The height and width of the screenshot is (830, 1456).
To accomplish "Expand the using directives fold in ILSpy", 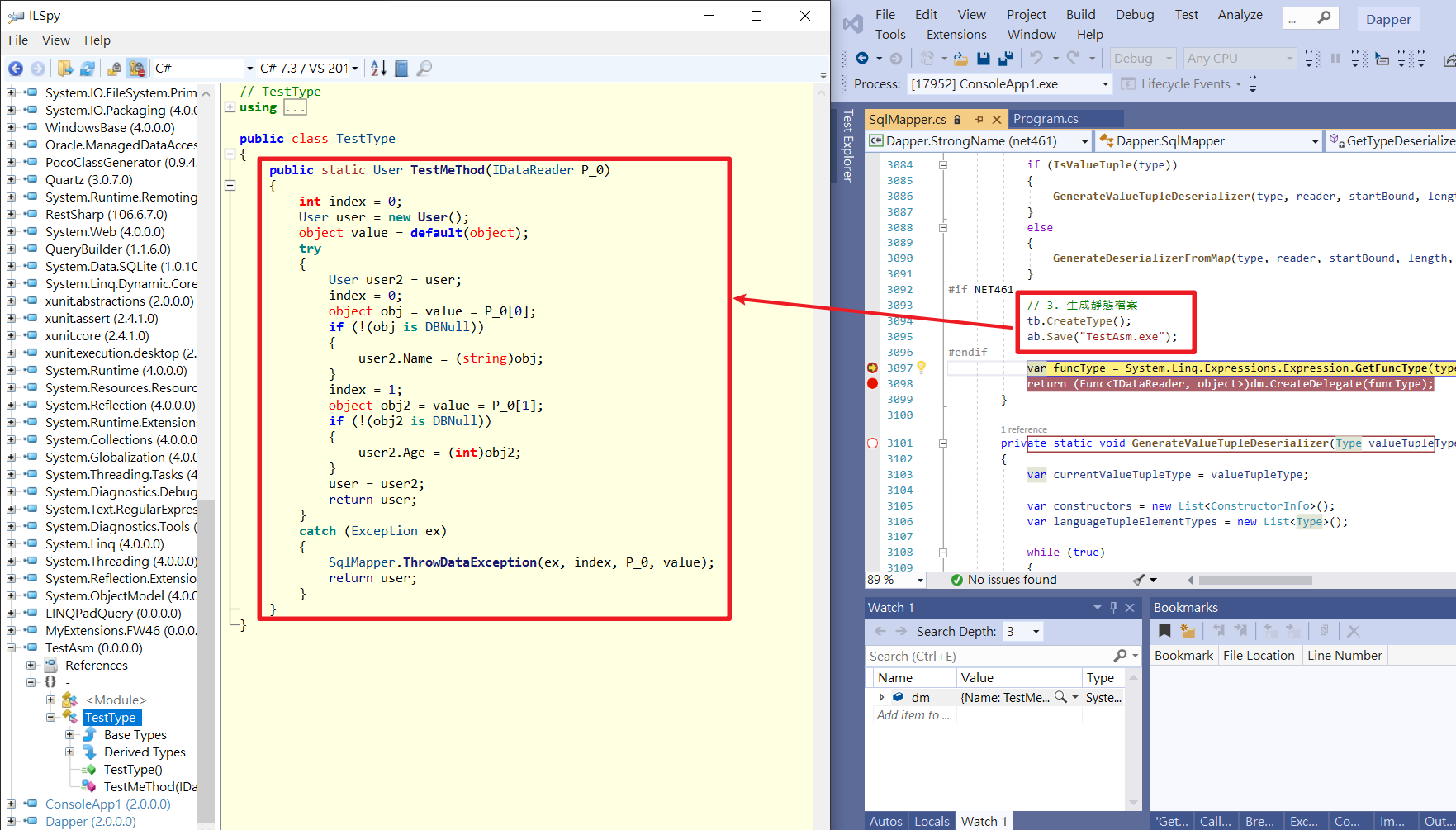I will point(230,107).
